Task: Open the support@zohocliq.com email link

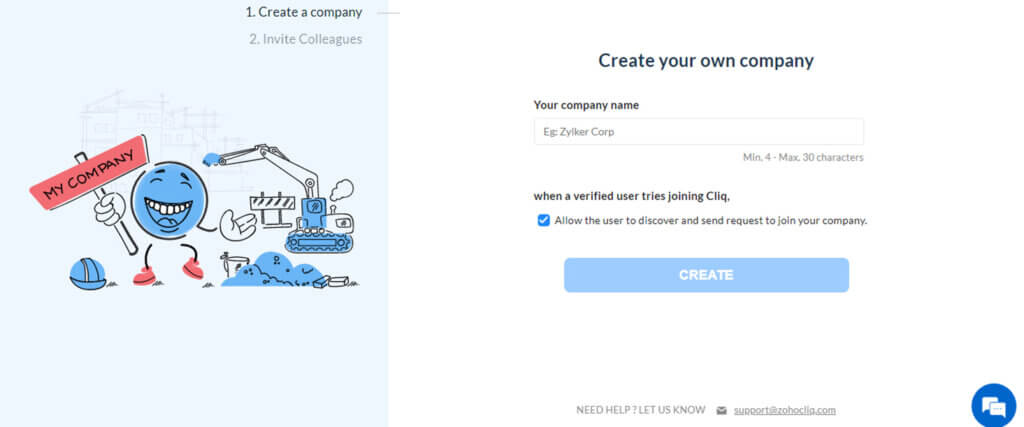Action: pos(784,410)
